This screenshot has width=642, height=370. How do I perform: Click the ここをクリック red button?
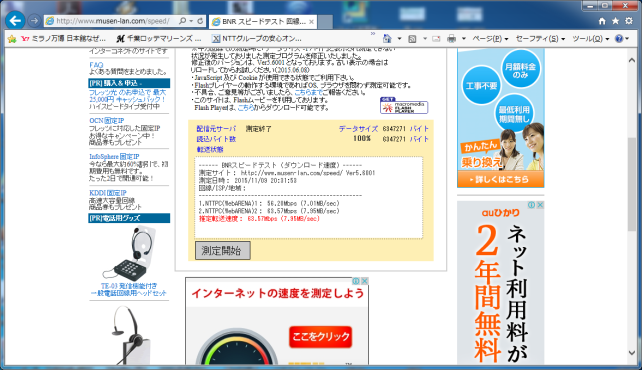(321, 336)
